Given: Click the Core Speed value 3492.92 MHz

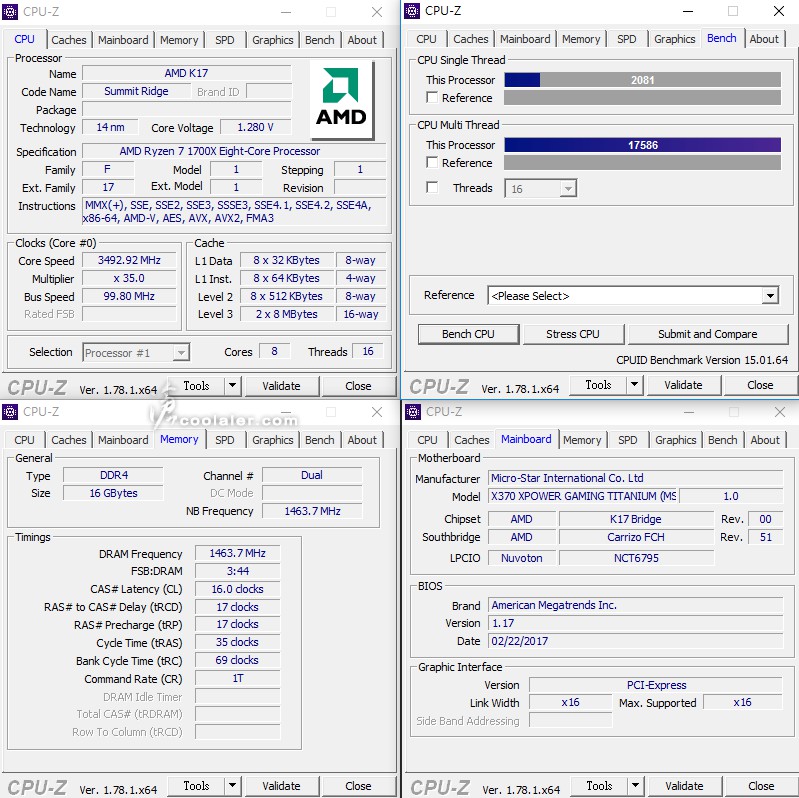Looking at the screenshot, I should [x=129, y=260].
